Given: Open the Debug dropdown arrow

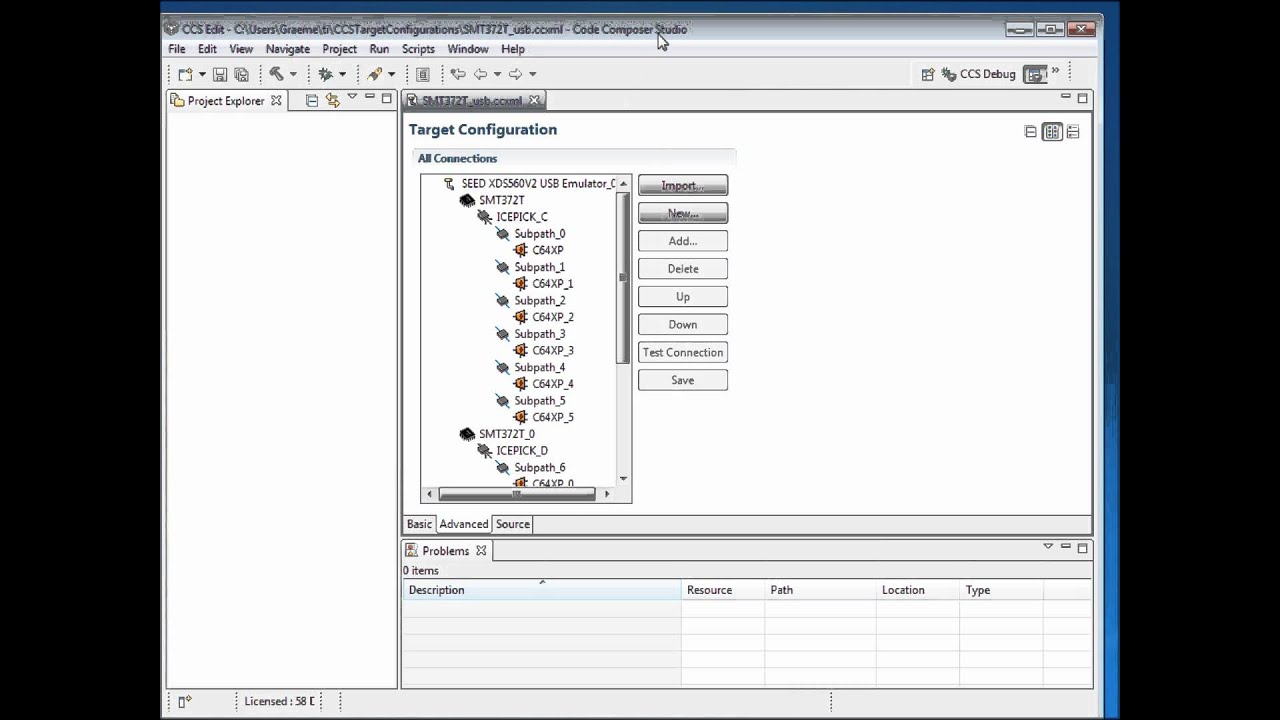Looking at the screenshot, I should (x=342, y=74).
